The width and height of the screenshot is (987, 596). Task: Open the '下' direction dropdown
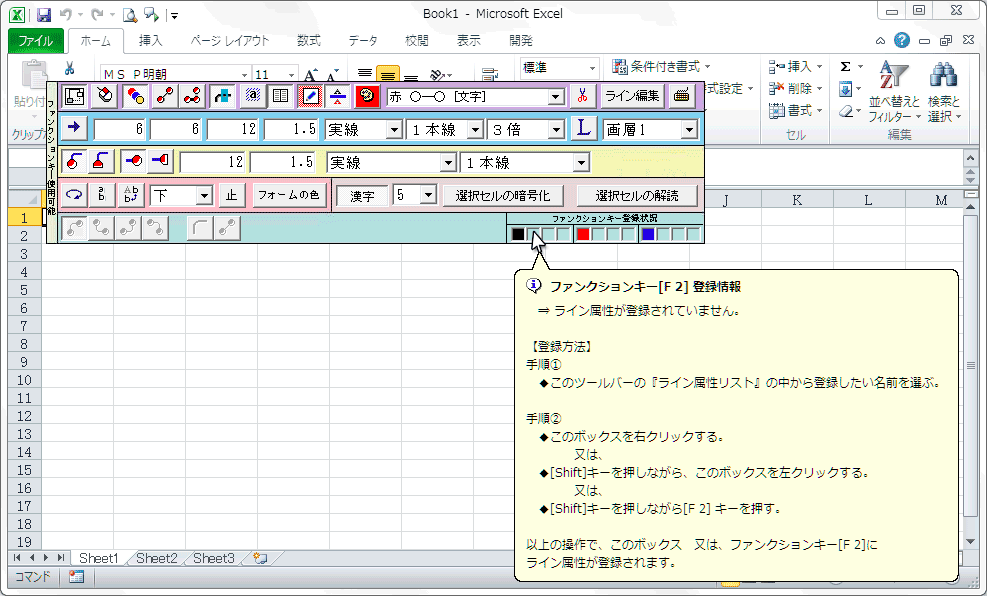pos(204,196)
